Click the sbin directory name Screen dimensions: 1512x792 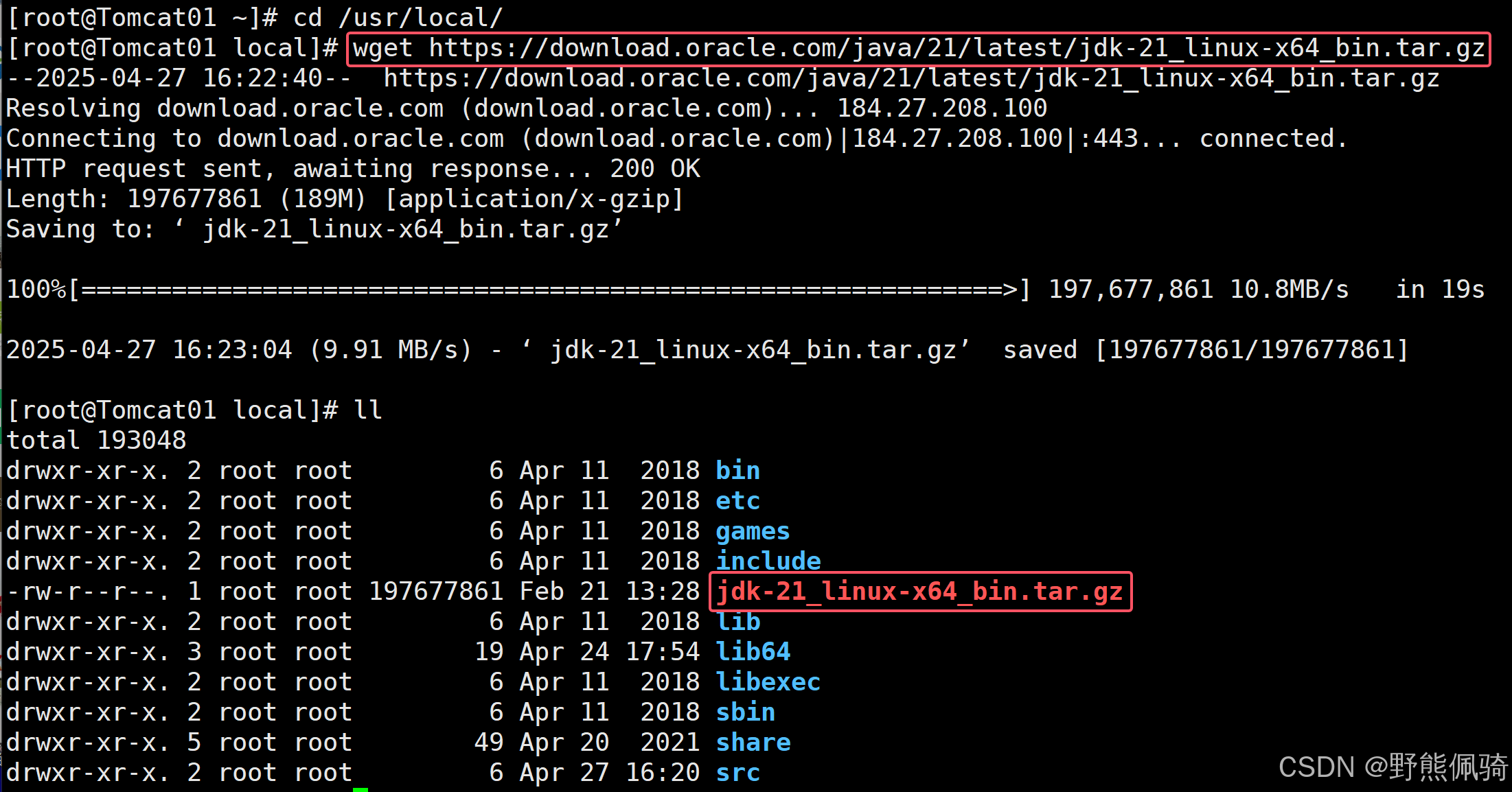tap(745, 712)
